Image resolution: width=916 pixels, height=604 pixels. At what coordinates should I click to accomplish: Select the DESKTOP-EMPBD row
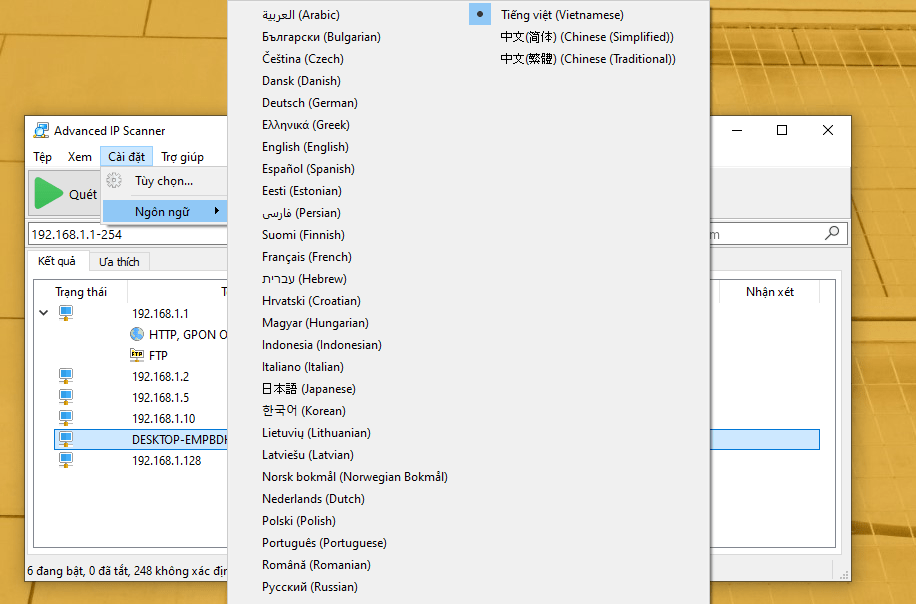[436, 439]
